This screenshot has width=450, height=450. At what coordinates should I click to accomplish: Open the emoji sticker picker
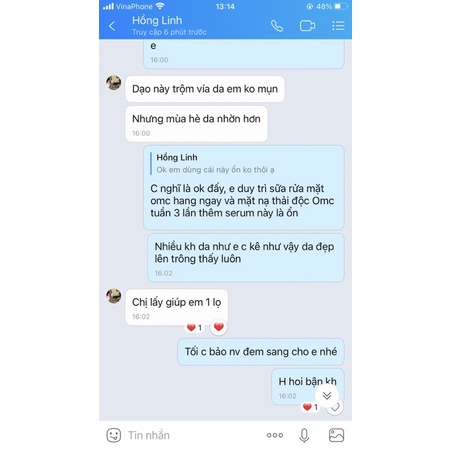coord(114,435)
